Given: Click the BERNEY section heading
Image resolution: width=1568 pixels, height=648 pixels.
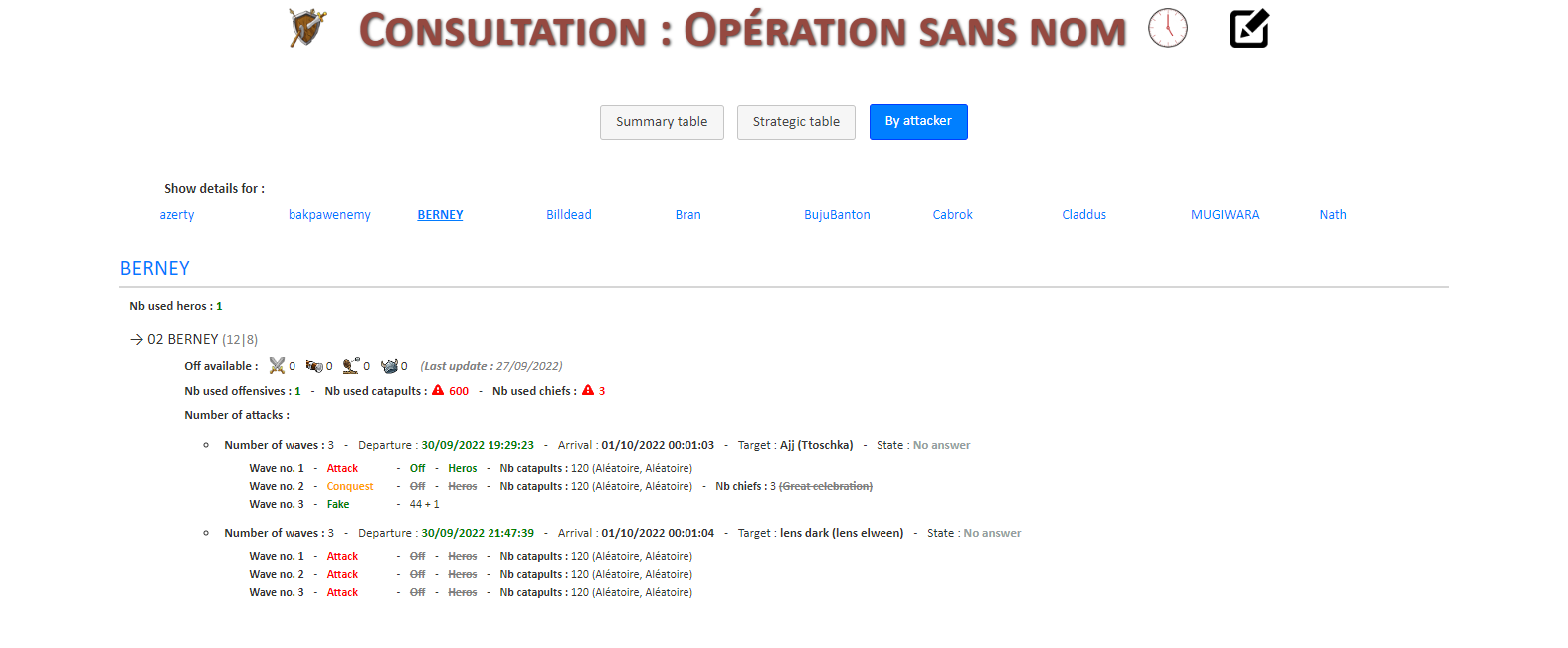Looking at the screenshot, I should [x=155, y=268].
